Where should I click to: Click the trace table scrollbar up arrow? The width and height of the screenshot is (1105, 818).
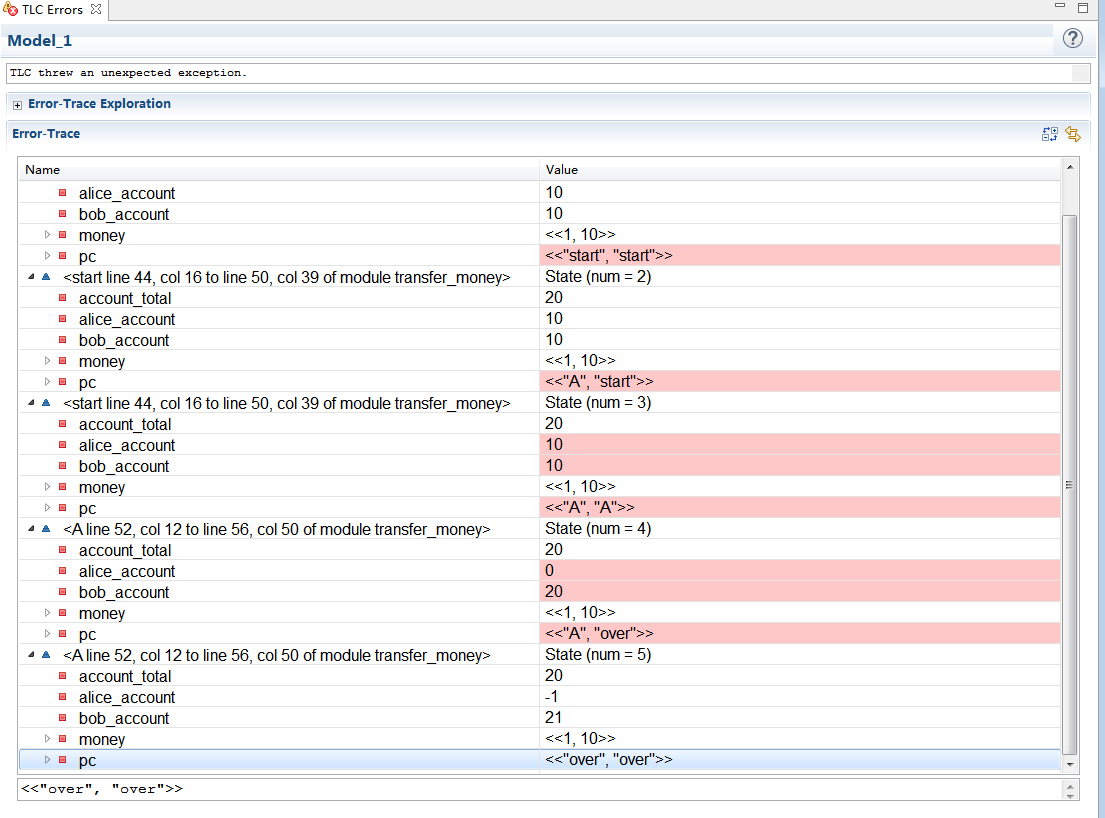click(x=1070, y=168)
